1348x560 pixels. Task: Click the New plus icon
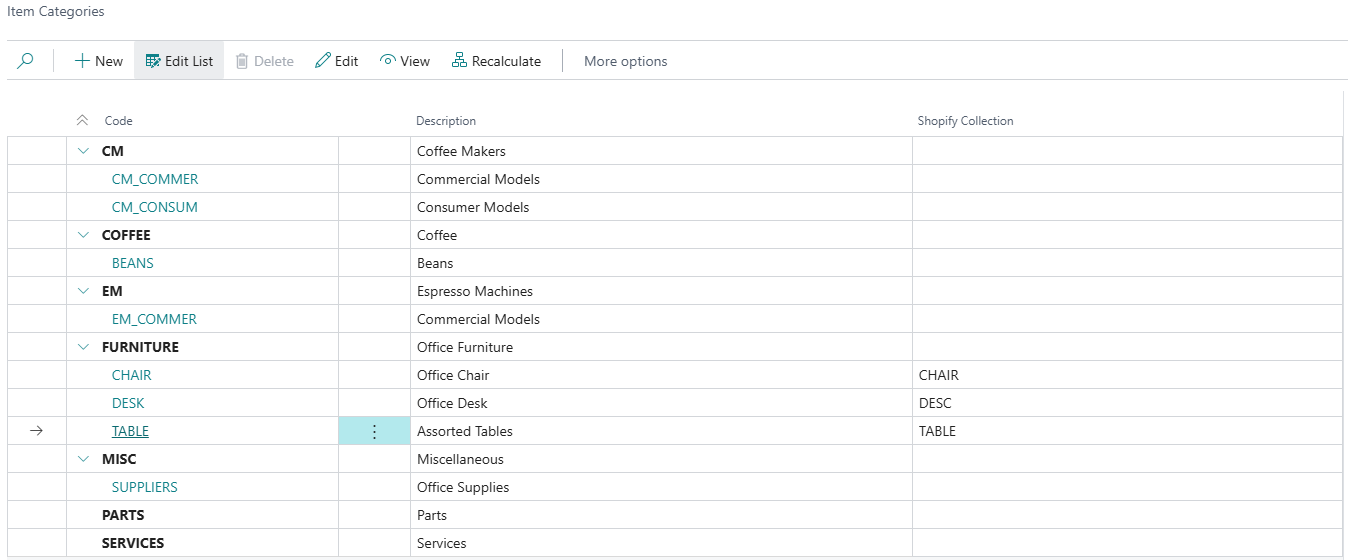pos(82,61)
